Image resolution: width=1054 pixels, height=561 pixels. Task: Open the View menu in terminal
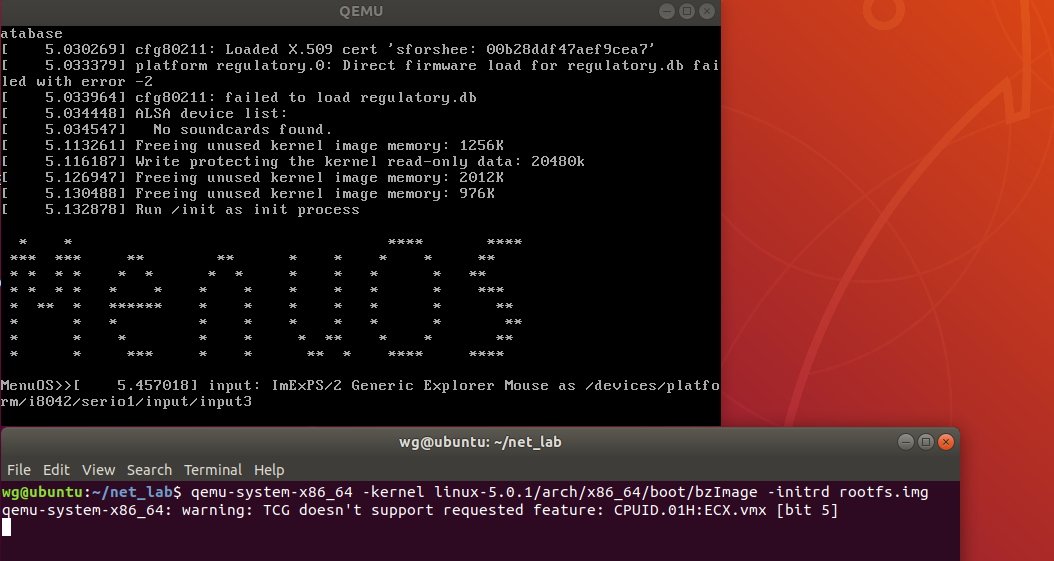98,470
